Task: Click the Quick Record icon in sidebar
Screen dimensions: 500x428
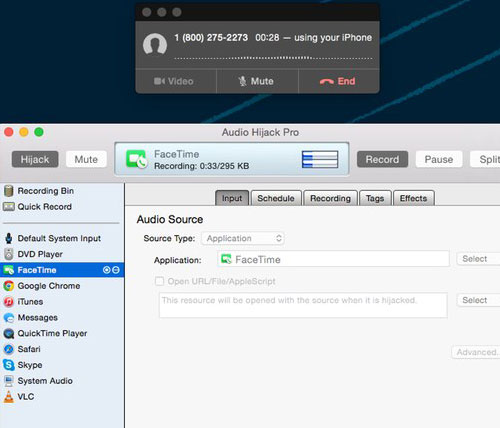Action: pyautogui.click(x=9, y=207)
